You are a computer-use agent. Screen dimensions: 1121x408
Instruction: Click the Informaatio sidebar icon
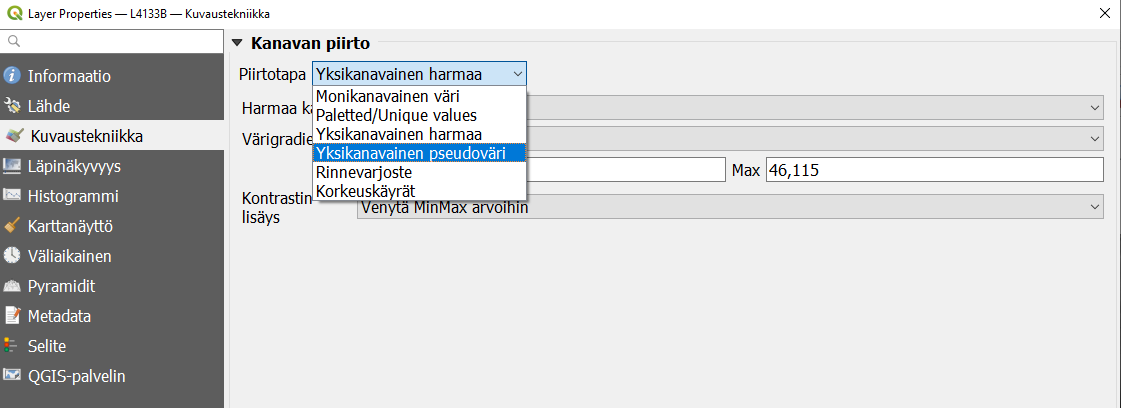click(x=13, y=75)
